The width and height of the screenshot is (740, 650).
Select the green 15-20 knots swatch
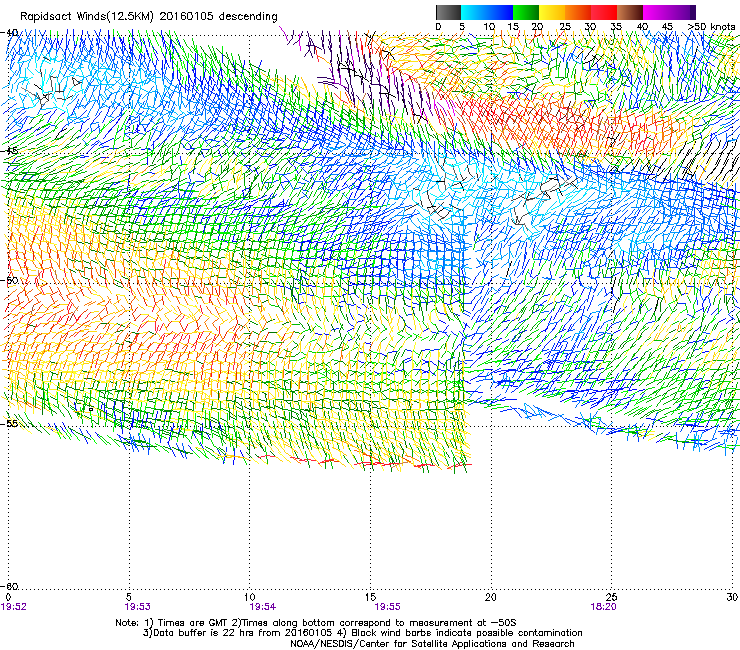coord(526,12)
